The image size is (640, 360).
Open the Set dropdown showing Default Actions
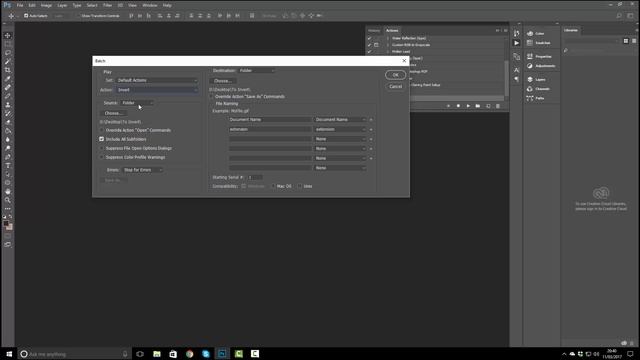coord(157,80)
